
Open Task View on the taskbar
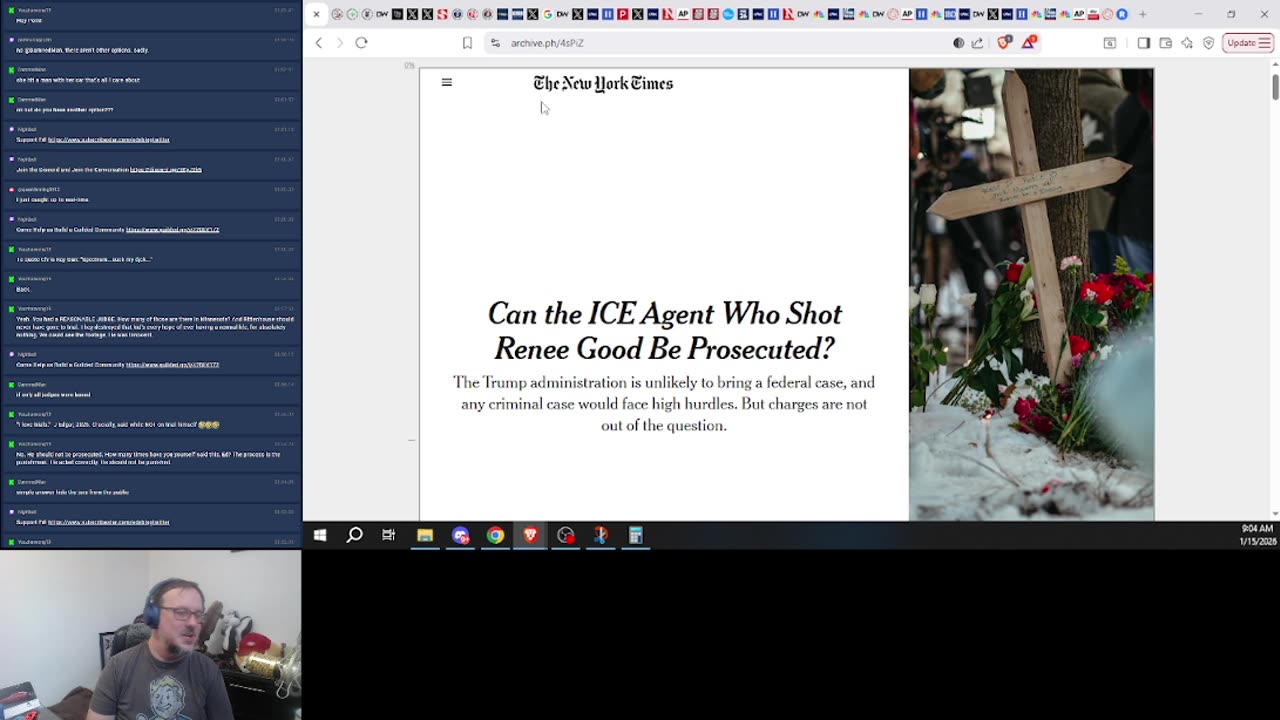click(x=389, y=536)
